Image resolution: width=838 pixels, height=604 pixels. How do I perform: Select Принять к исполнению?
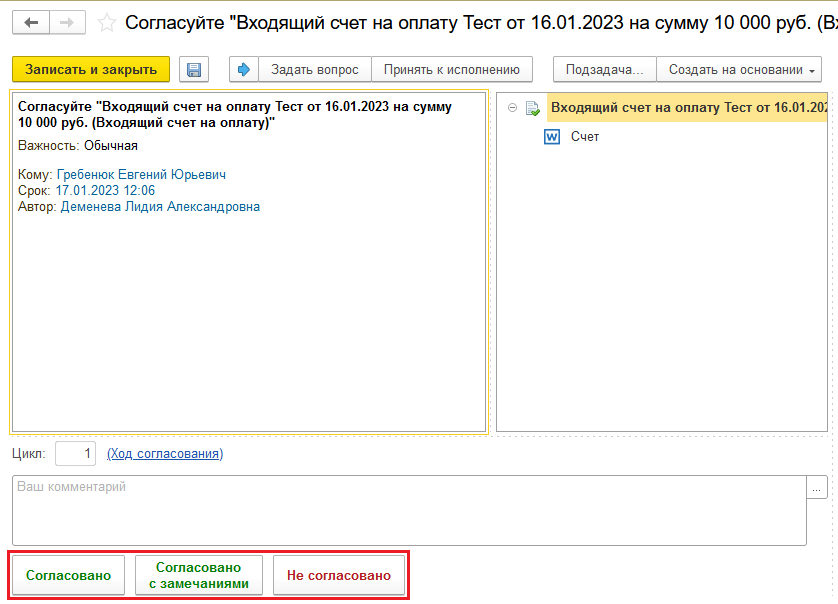451,70
